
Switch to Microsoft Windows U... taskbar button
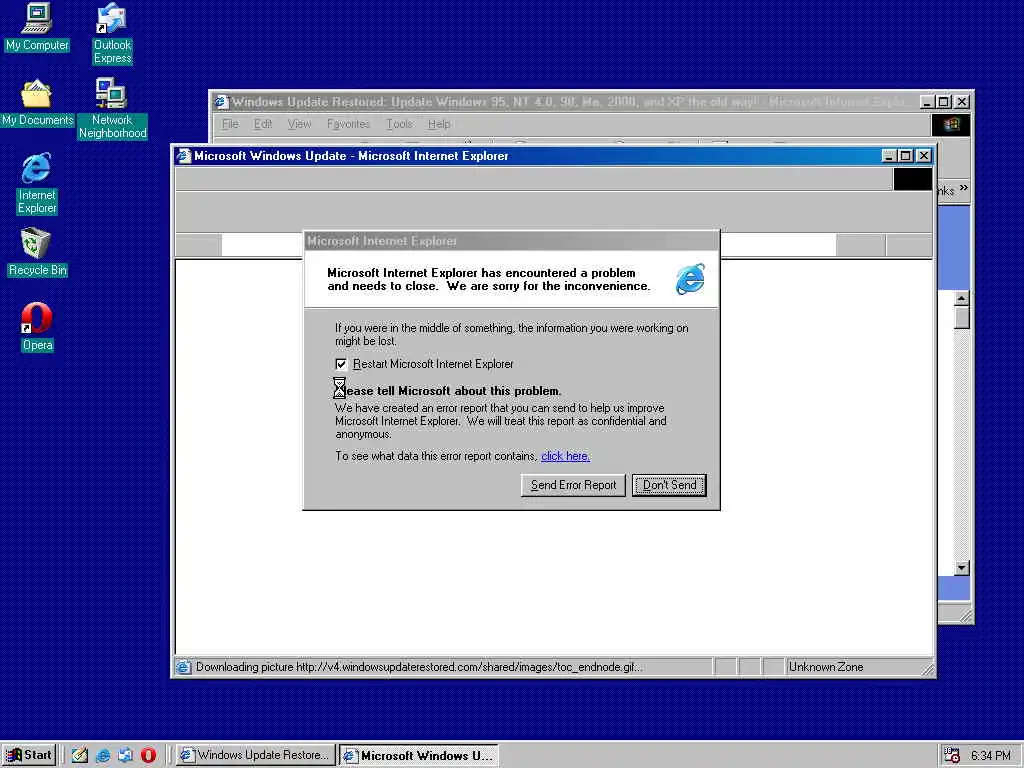419,755
